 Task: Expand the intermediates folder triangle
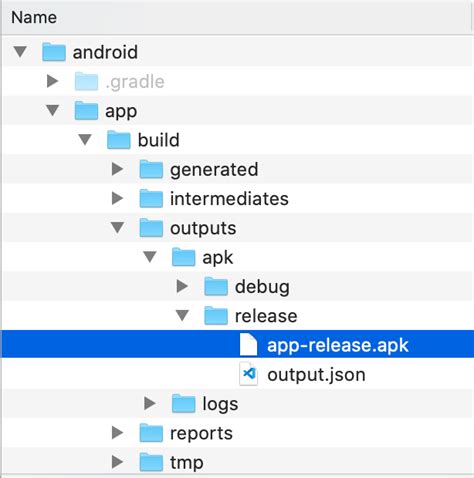(x=117, y=198)
